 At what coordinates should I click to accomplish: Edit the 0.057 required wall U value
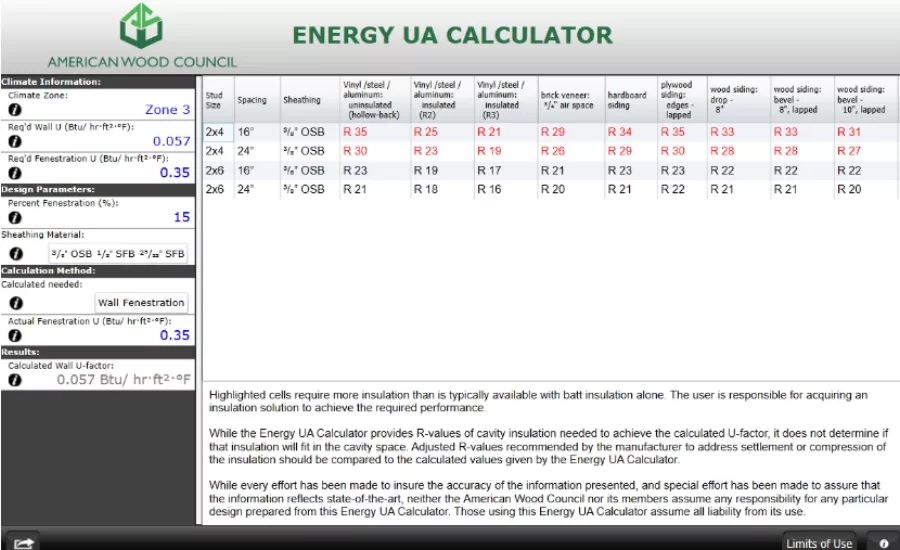tap(171, 141)
